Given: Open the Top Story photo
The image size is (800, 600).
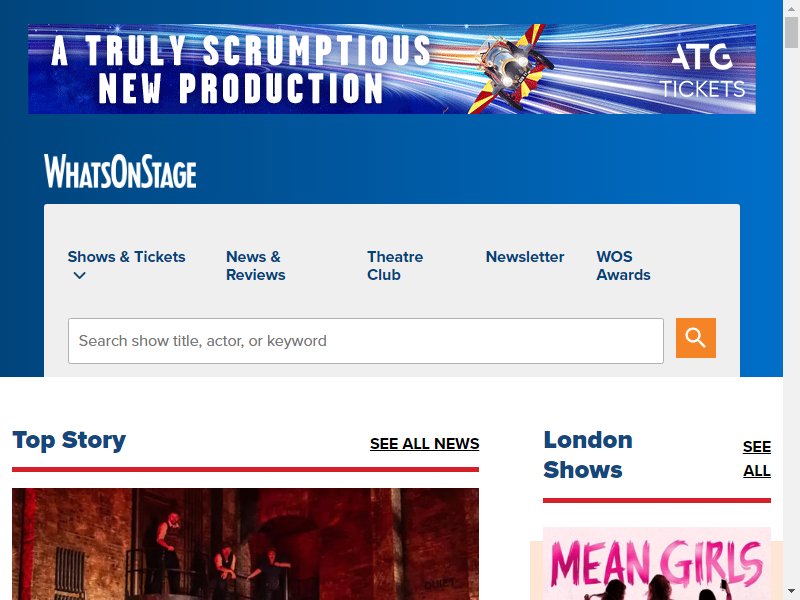Looking at the screenshot, I should click(x=245, y=544).
